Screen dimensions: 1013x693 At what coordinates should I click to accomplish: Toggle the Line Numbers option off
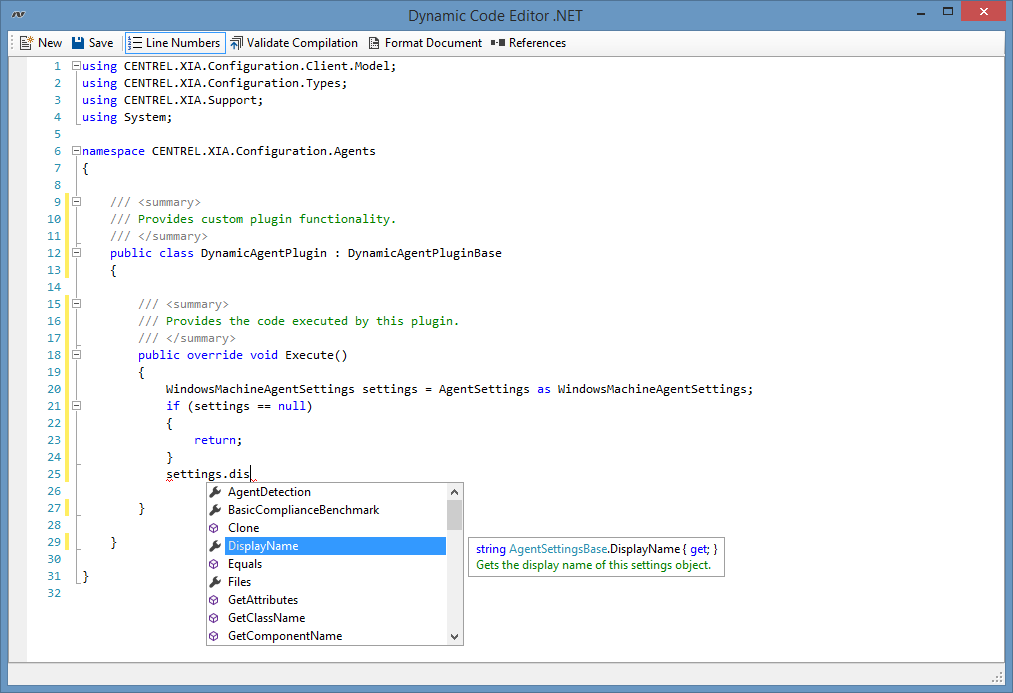tap(174, 43)
